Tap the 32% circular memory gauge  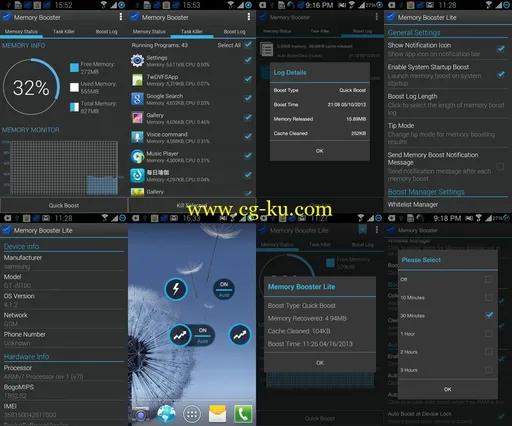point(31,87)
